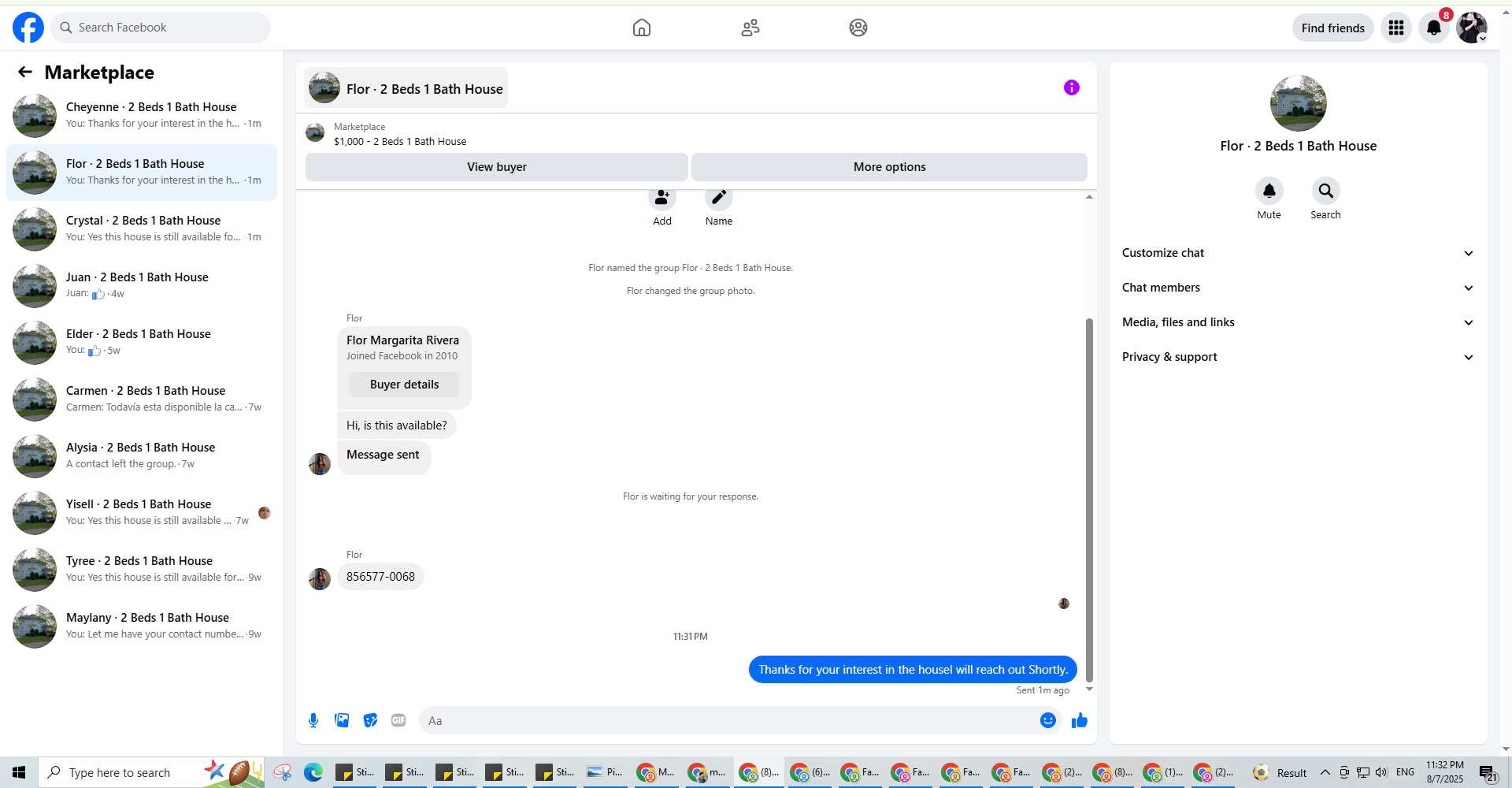This screenshot has height=788, width=1512.
Task: Click the ENG language indicator
Action: pos(1405,772)
